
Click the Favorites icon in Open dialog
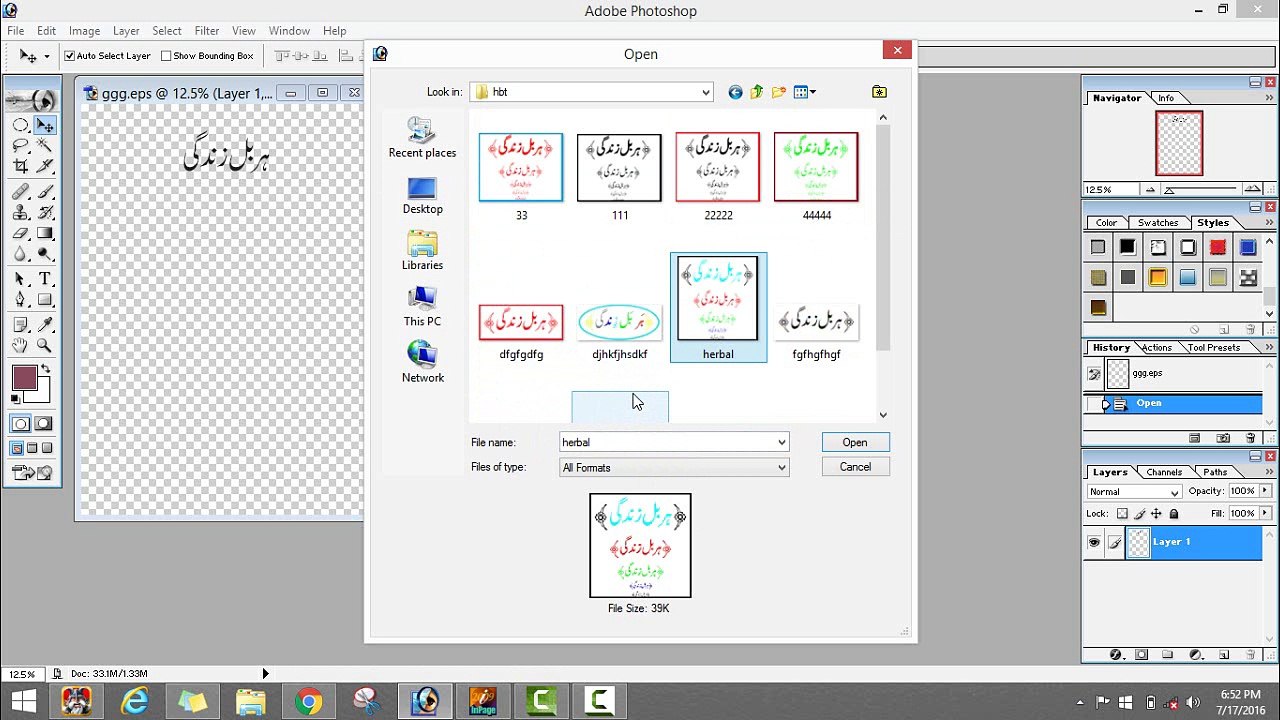tap(879, 92)
